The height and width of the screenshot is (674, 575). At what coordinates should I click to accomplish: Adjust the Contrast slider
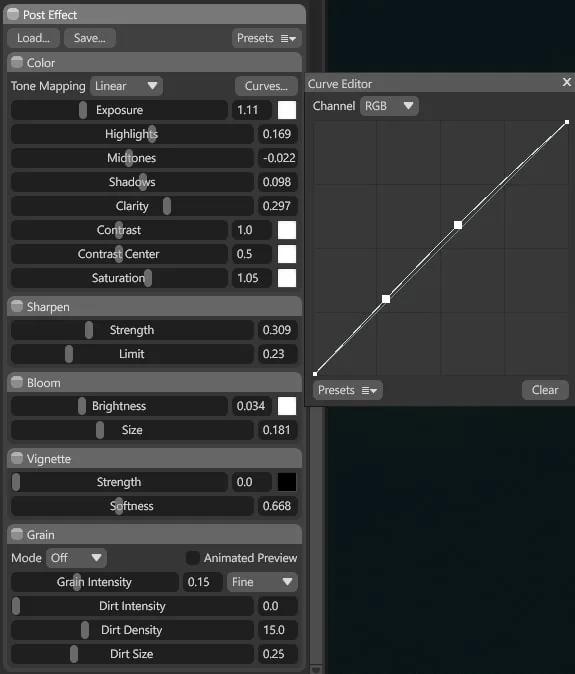(x=119, y=230)
